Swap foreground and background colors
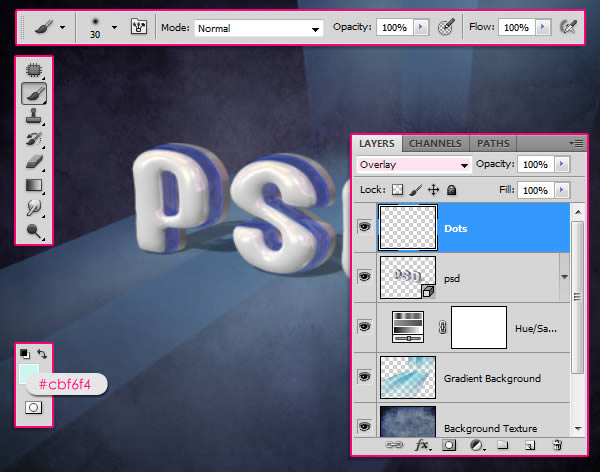The width and height of the screenshot is (600, 472). (42, 354)
